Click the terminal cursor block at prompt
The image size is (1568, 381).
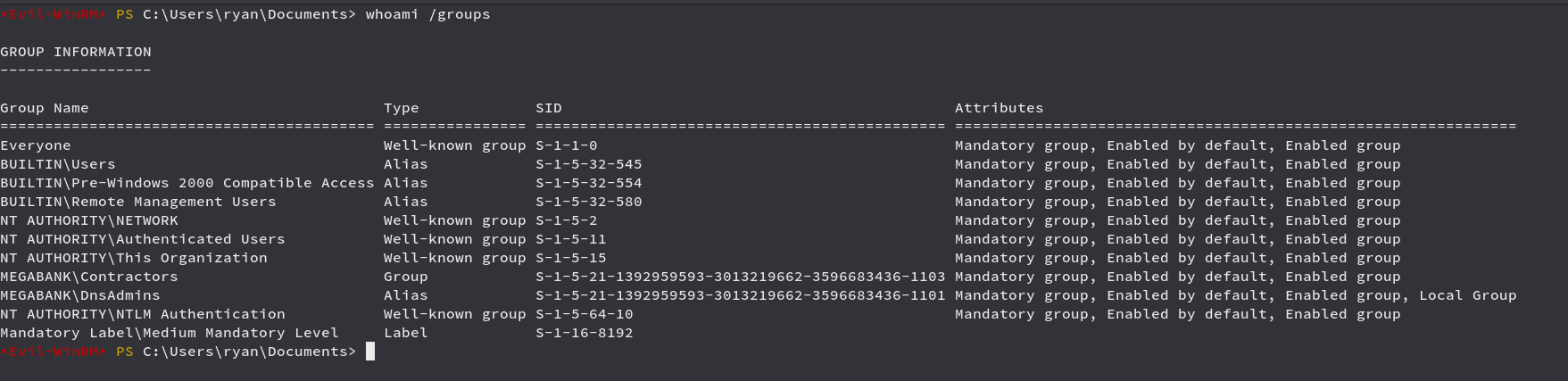[x=370, y=352]
